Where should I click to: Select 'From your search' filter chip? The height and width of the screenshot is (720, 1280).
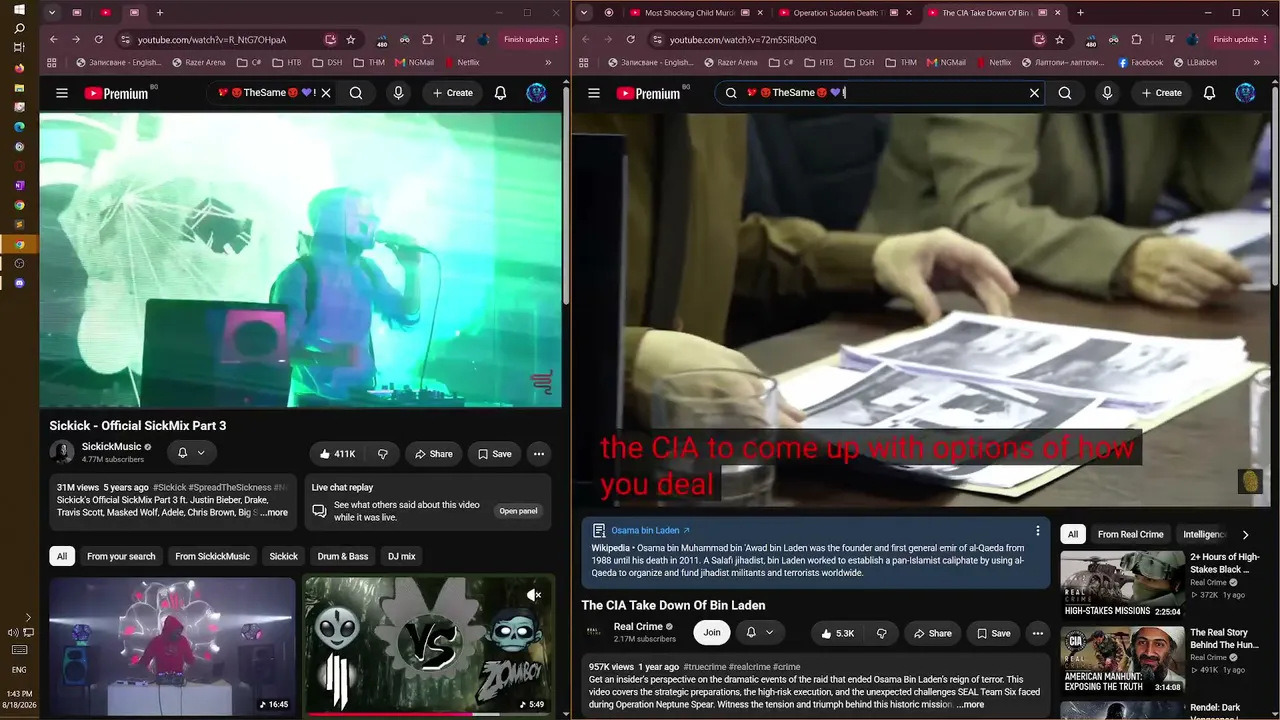121,556
